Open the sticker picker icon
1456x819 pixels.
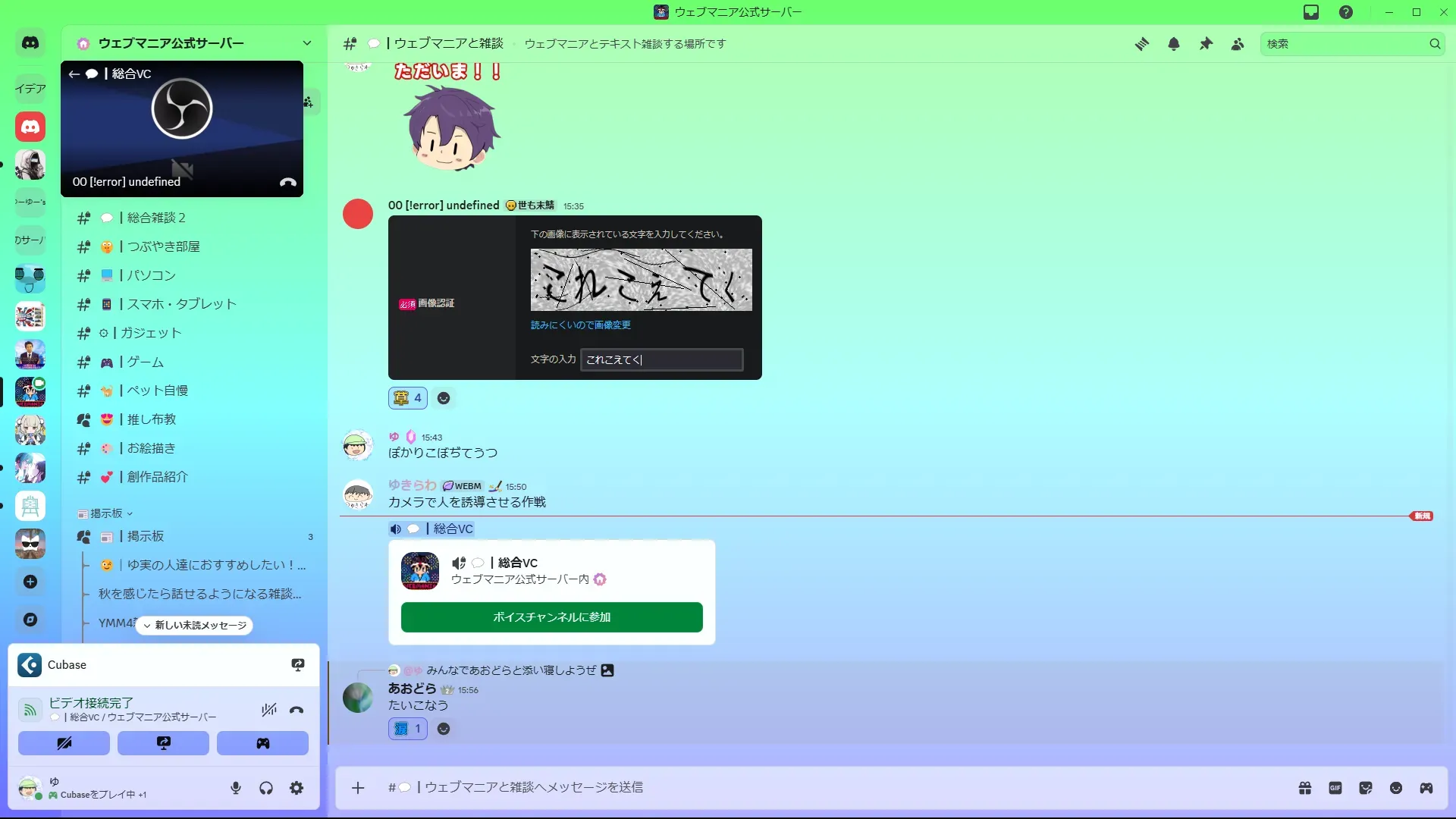point(1366,788)
